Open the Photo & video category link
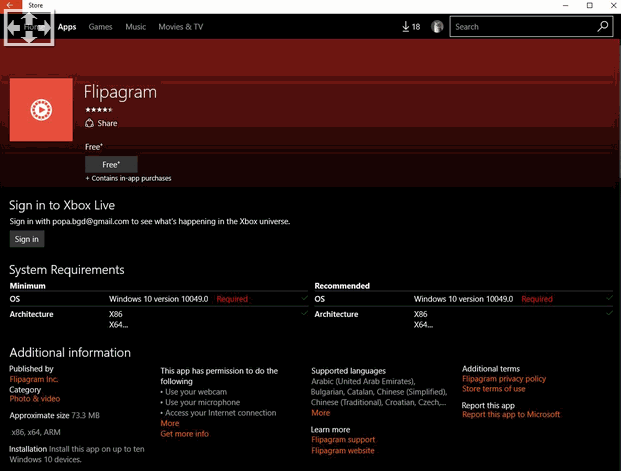The image size is (621, 471). point(35,399)
